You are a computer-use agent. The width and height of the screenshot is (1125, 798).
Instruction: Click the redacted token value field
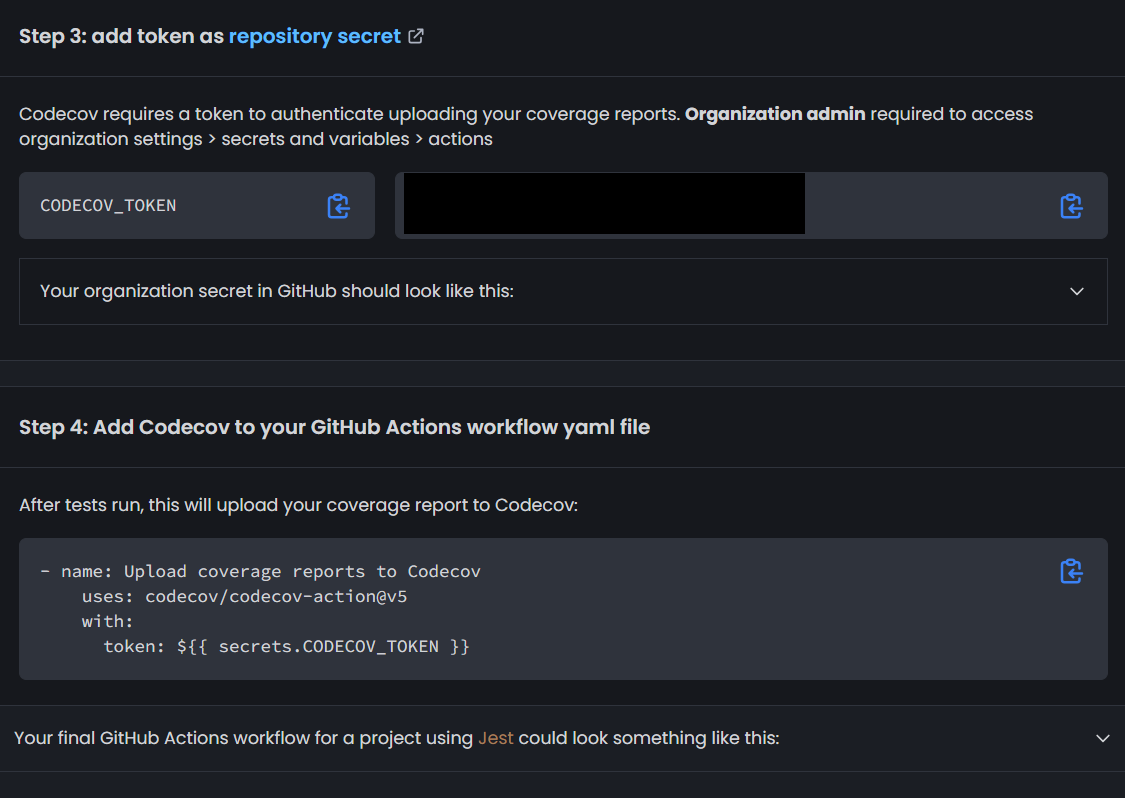click(x=604, y=204)
